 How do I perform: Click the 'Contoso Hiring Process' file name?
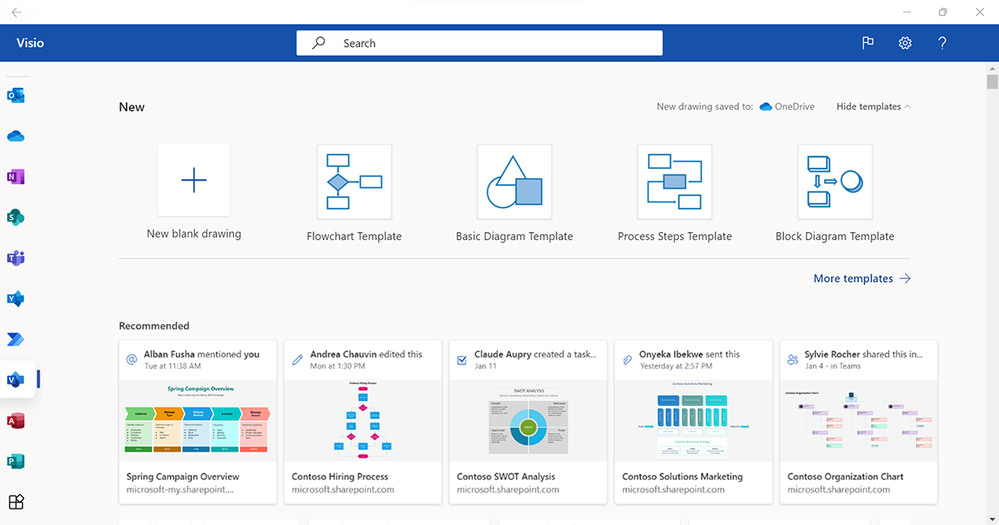[340, 477]
